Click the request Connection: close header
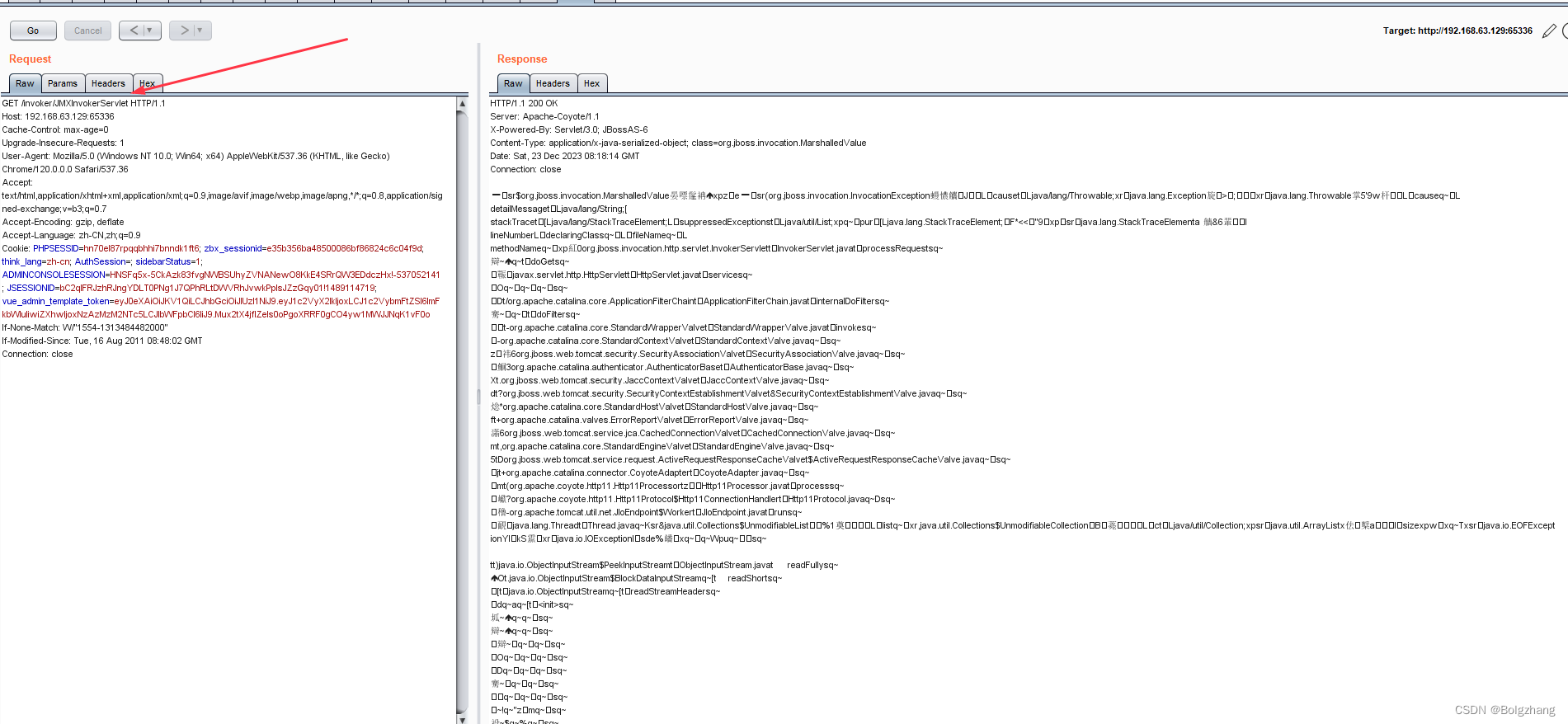This screenshot has width=1568, height=724. tap(37, 354)
